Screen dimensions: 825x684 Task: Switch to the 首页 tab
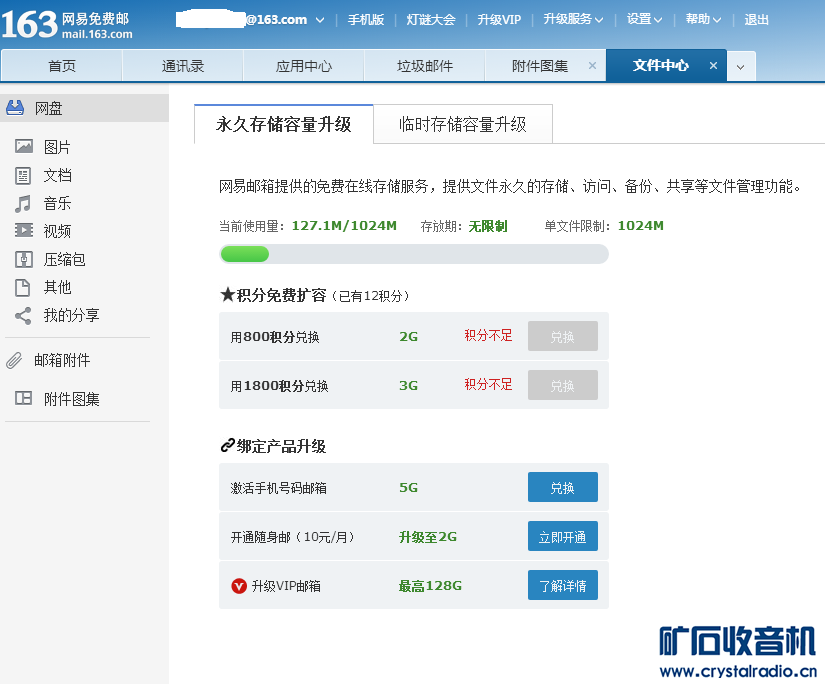[62, 66]
